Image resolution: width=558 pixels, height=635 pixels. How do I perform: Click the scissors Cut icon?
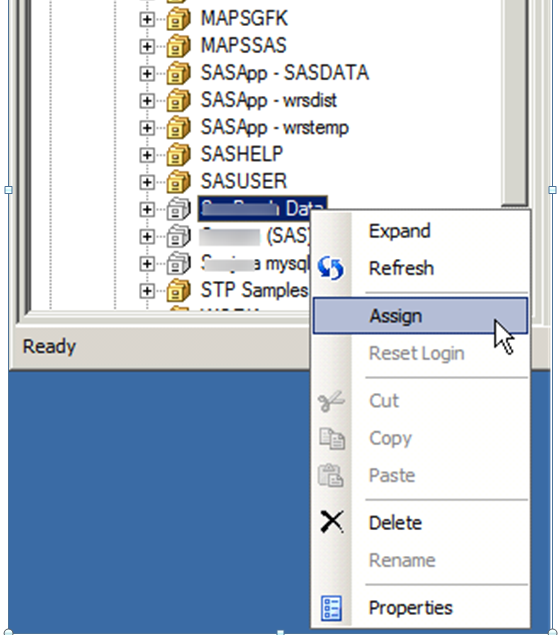pos(331,401)
